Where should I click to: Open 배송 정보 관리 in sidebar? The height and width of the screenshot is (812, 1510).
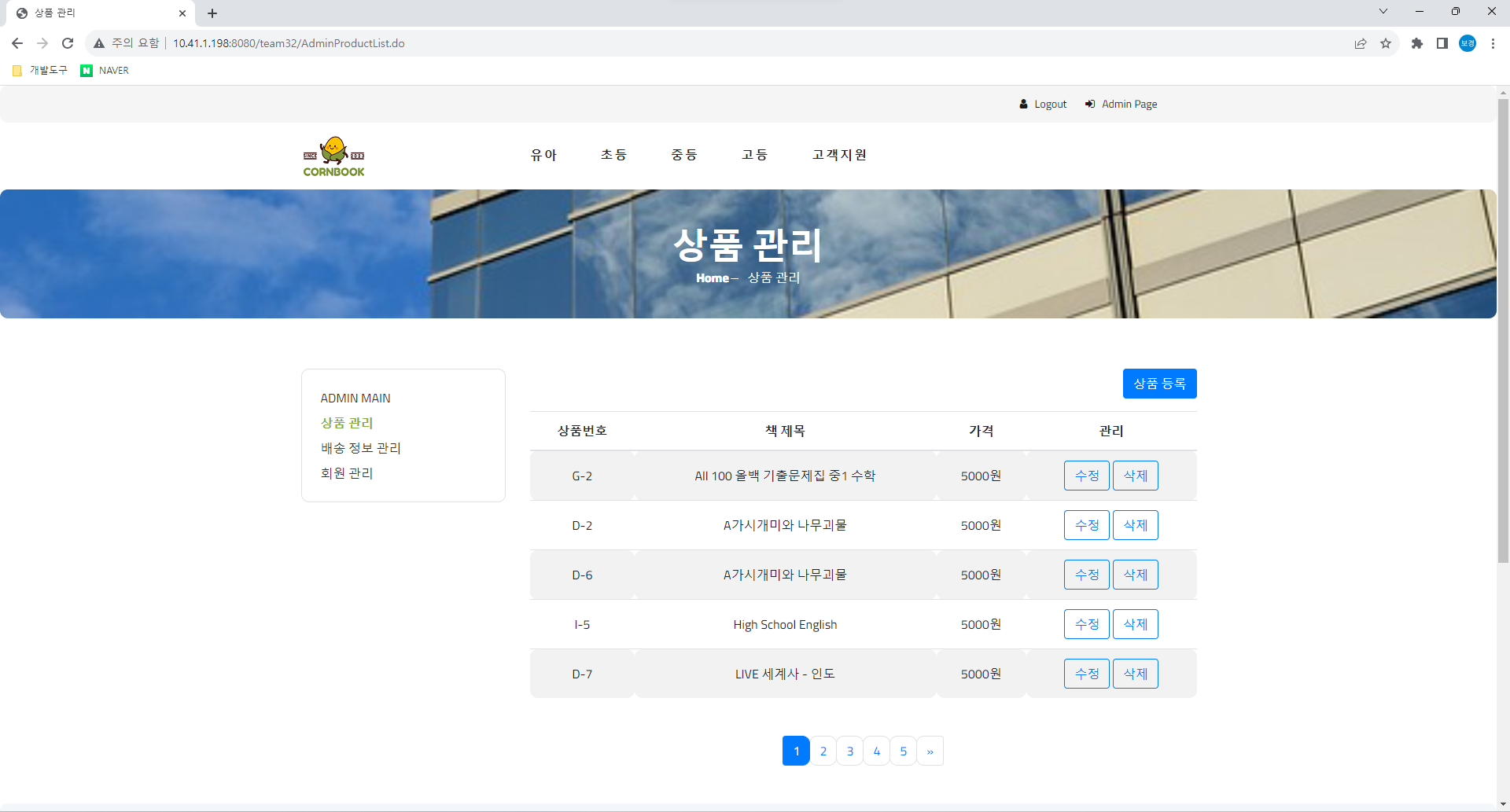361,448
